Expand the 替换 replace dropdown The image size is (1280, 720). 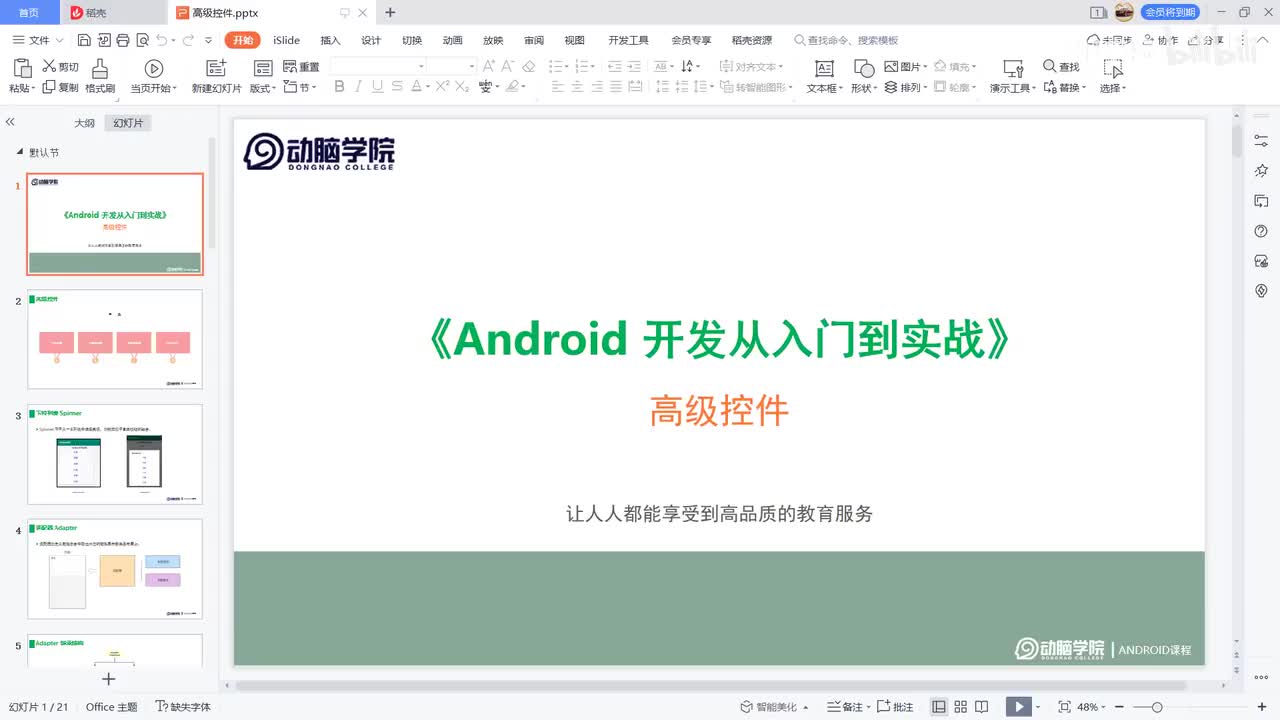click(1084, 88)
